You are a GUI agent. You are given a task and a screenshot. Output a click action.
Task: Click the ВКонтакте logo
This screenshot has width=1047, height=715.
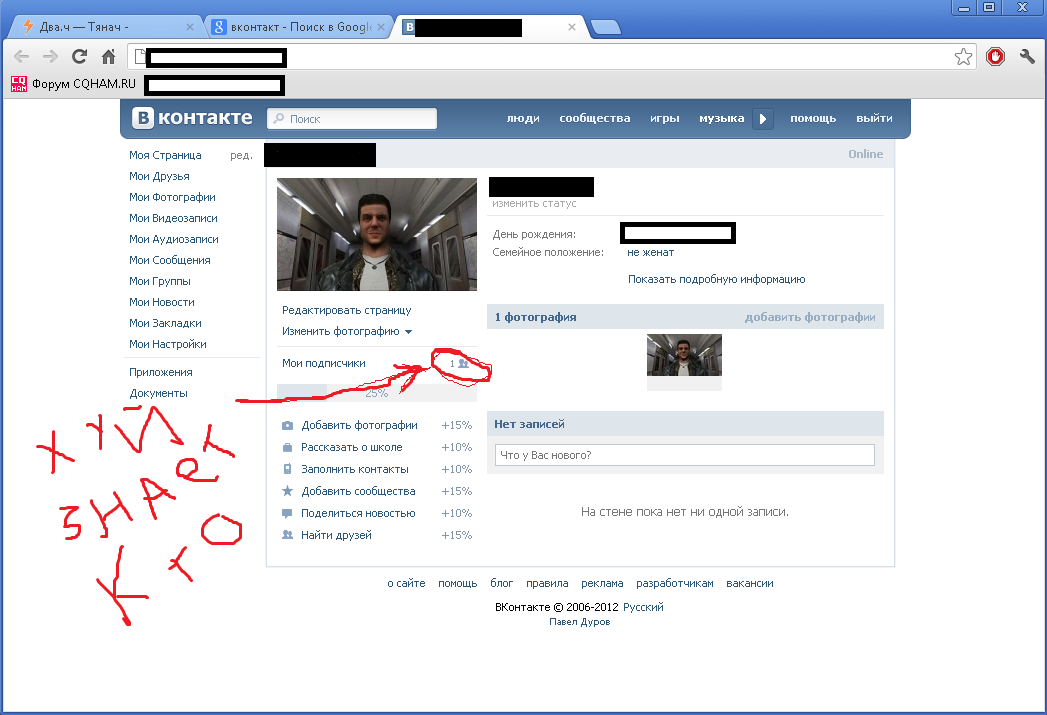[x=192, y=118]
